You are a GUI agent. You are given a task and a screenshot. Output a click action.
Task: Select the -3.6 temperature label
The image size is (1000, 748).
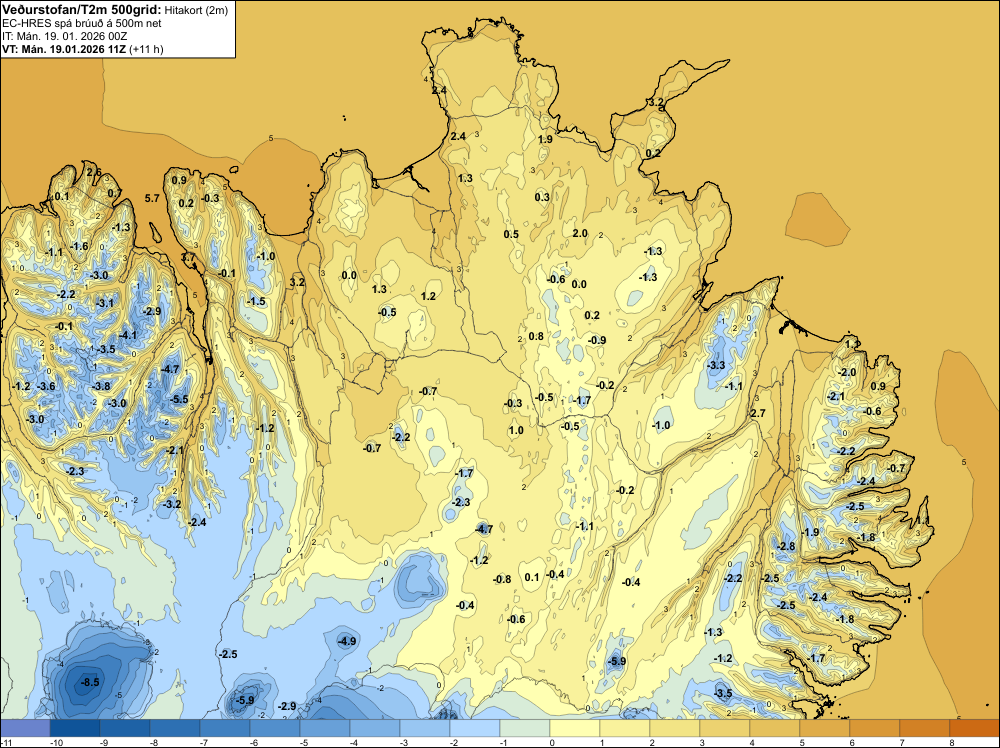(x=47, y=386)
